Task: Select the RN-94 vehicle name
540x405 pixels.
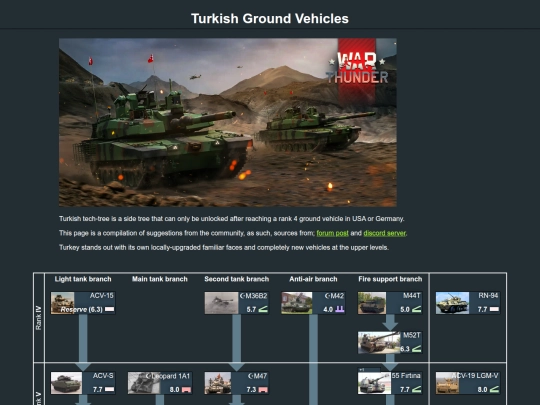Action: pos(488,296)
